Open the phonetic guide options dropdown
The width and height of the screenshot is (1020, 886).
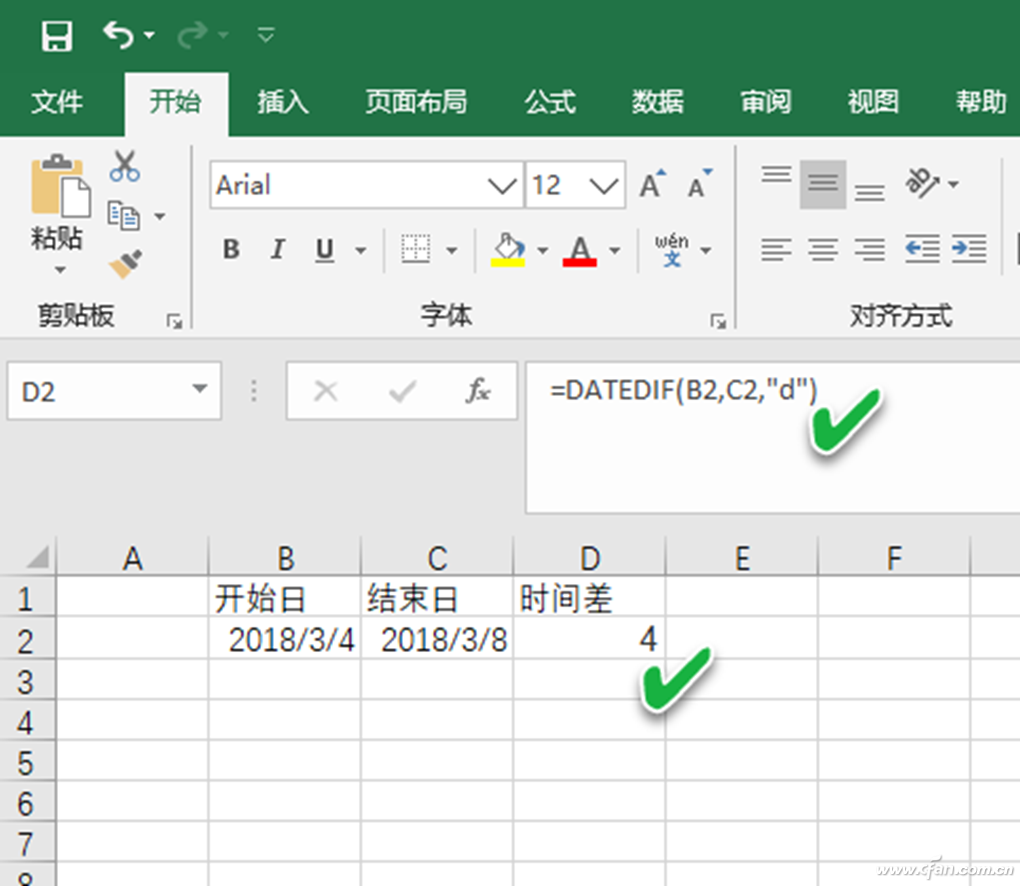(x=706, y=250)
